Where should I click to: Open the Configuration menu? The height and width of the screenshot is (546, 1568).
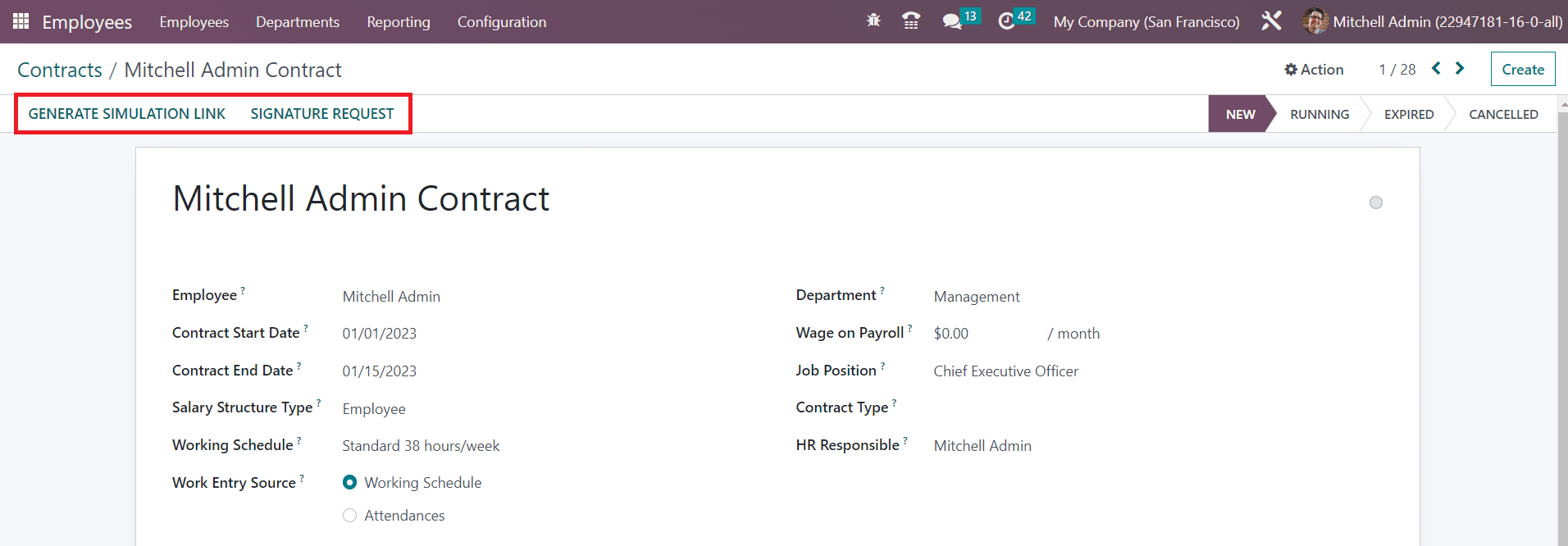501,22
